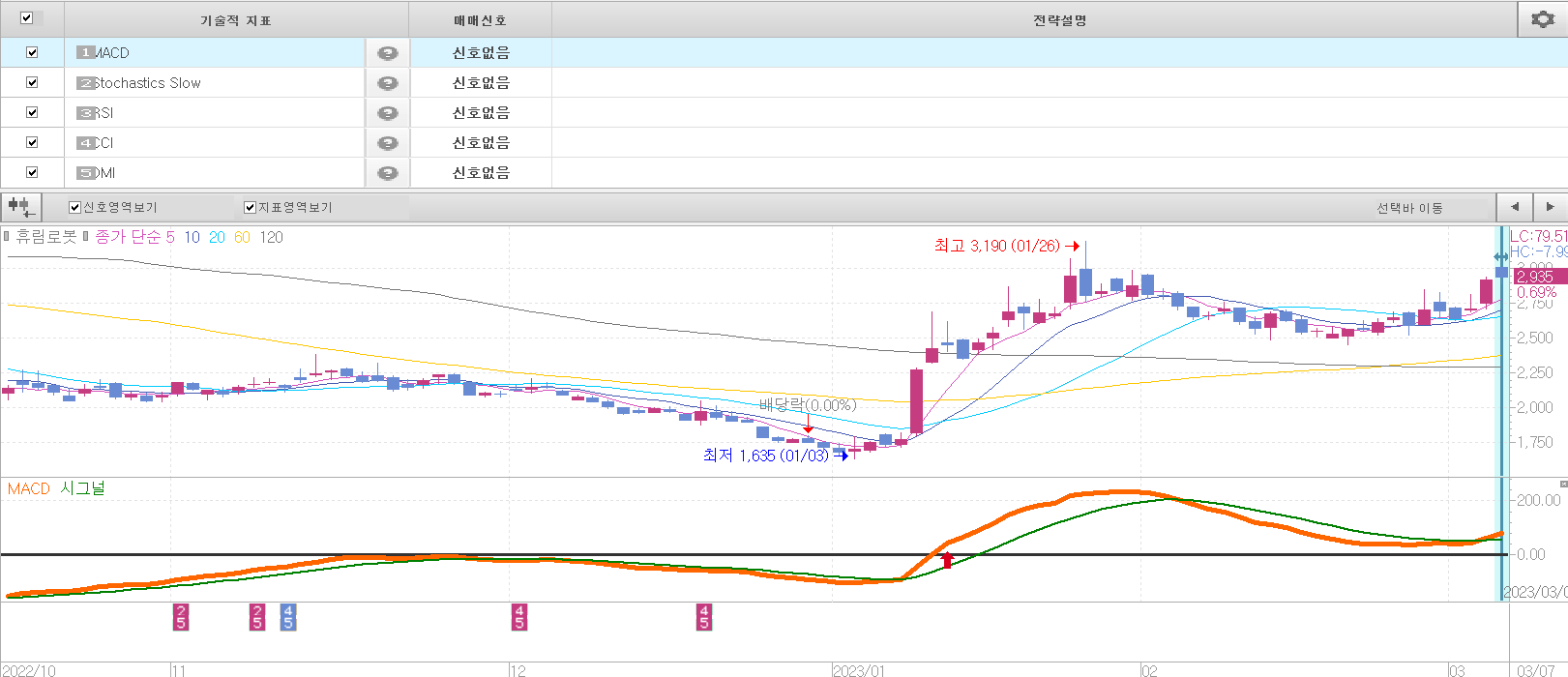Click the 매매신호 column header
This screenshot has width=1568, height=677.
point(481,19)
